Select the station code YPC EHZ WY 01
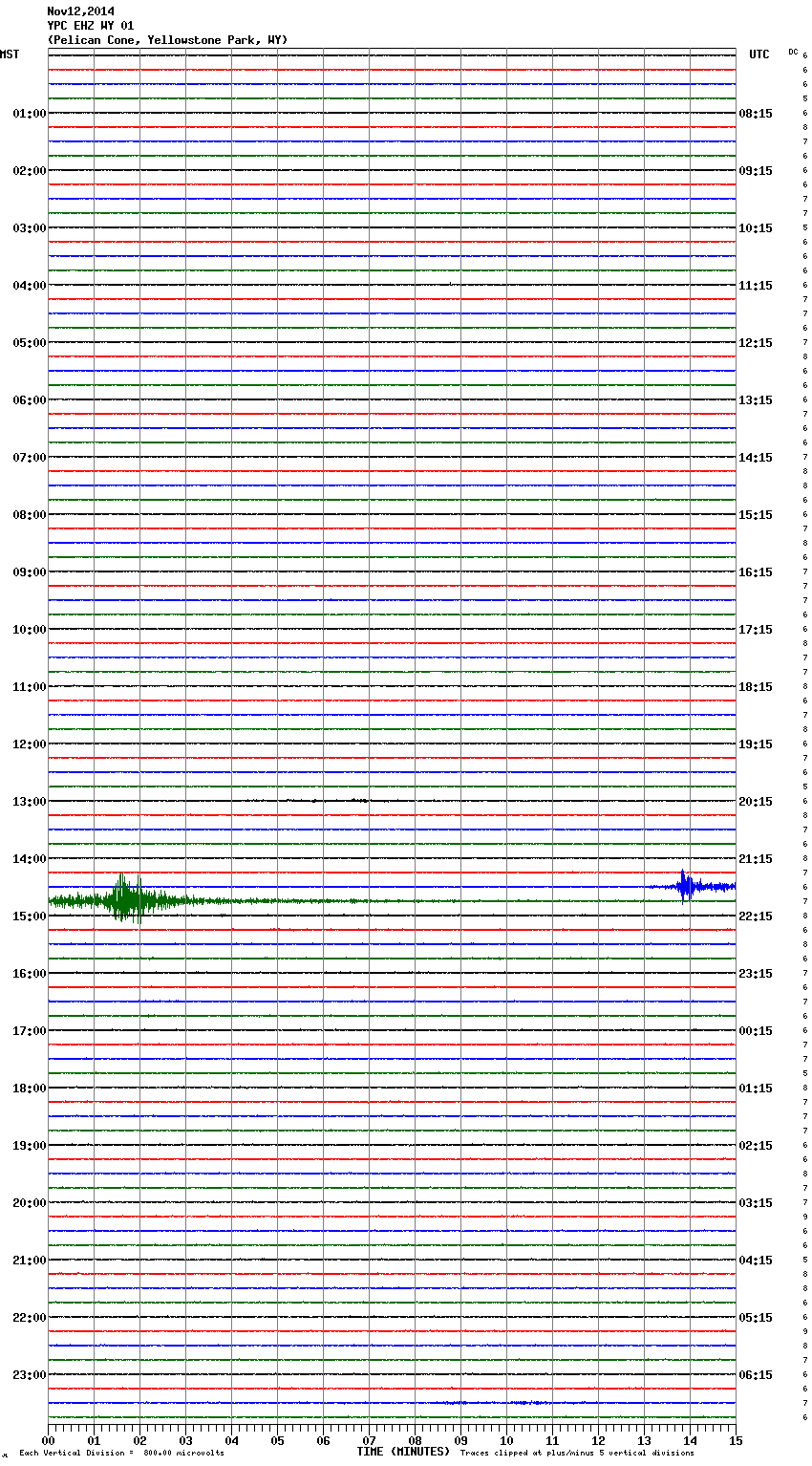This screenshot has width=812, height=1466. [x=91, y=26]
